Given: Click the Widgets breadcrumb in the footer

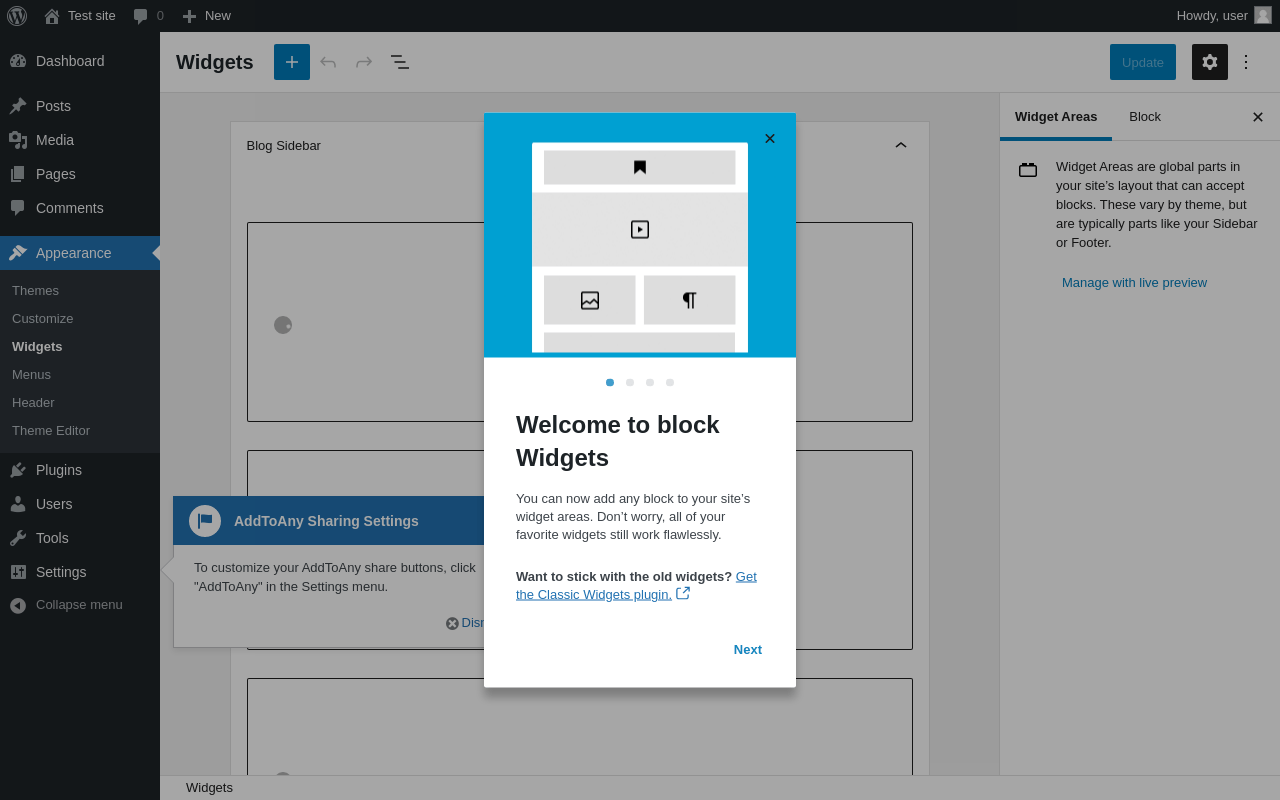Looking at the screenshot, I should click(209, 788).
